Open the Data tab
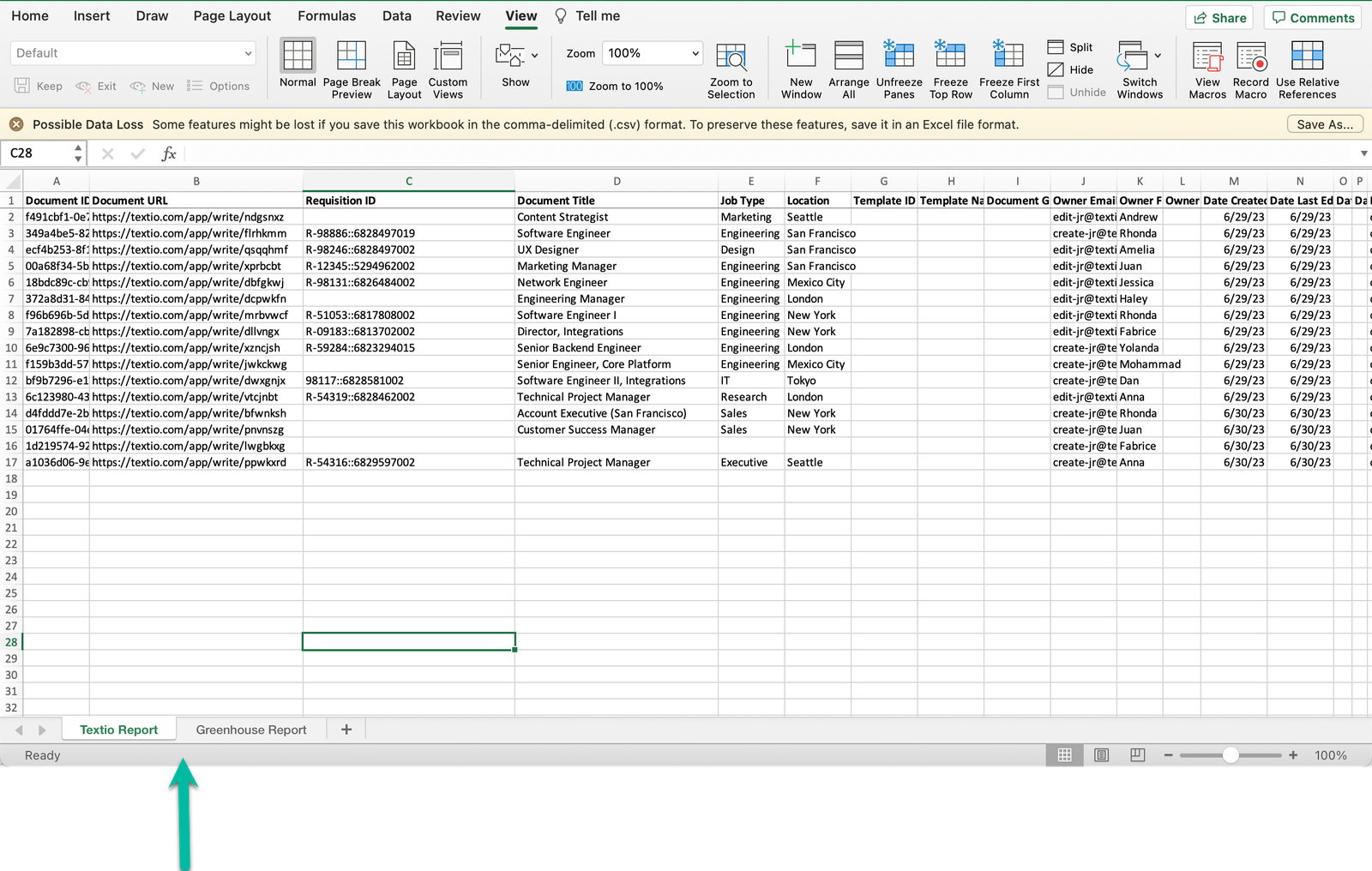Image resolution: width=1372 pixels, height=871 pixels. [397, 15]
